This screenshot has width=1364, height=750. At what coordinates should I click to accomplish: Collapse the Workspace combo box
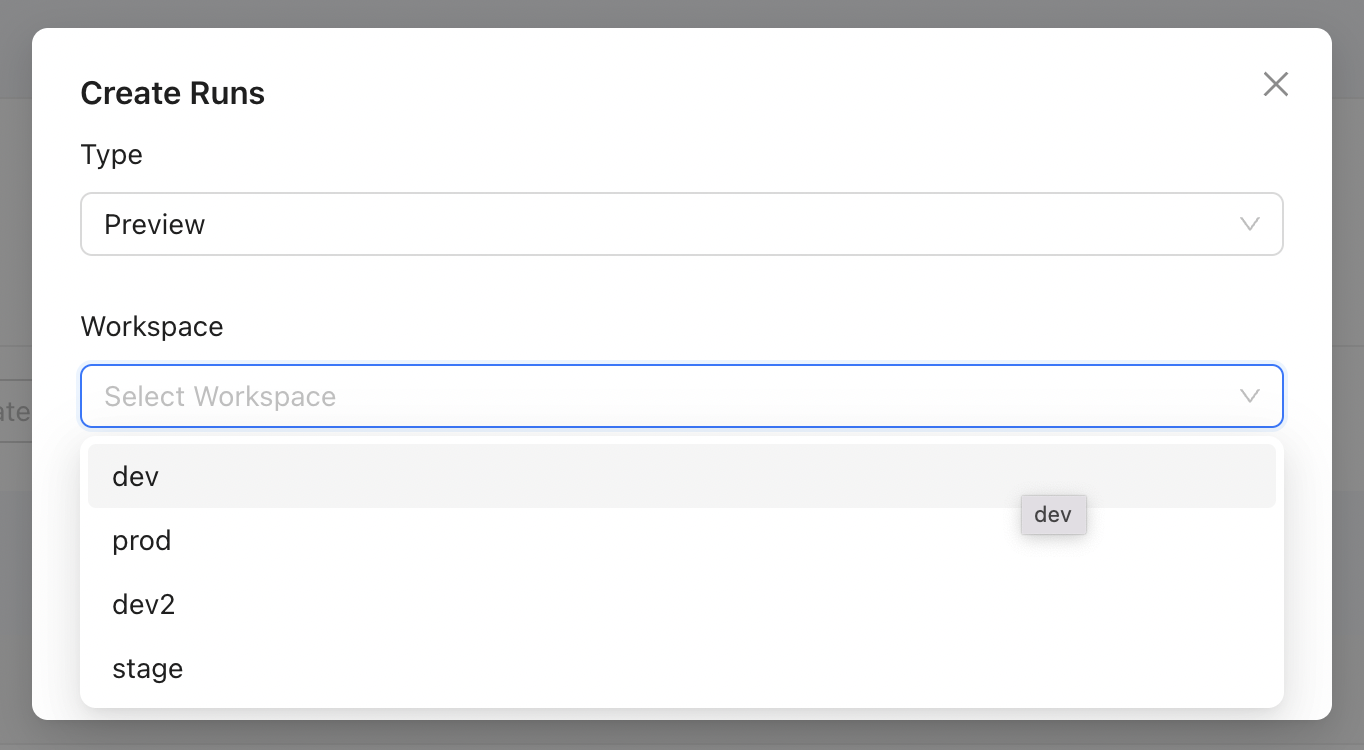[680, 396]
